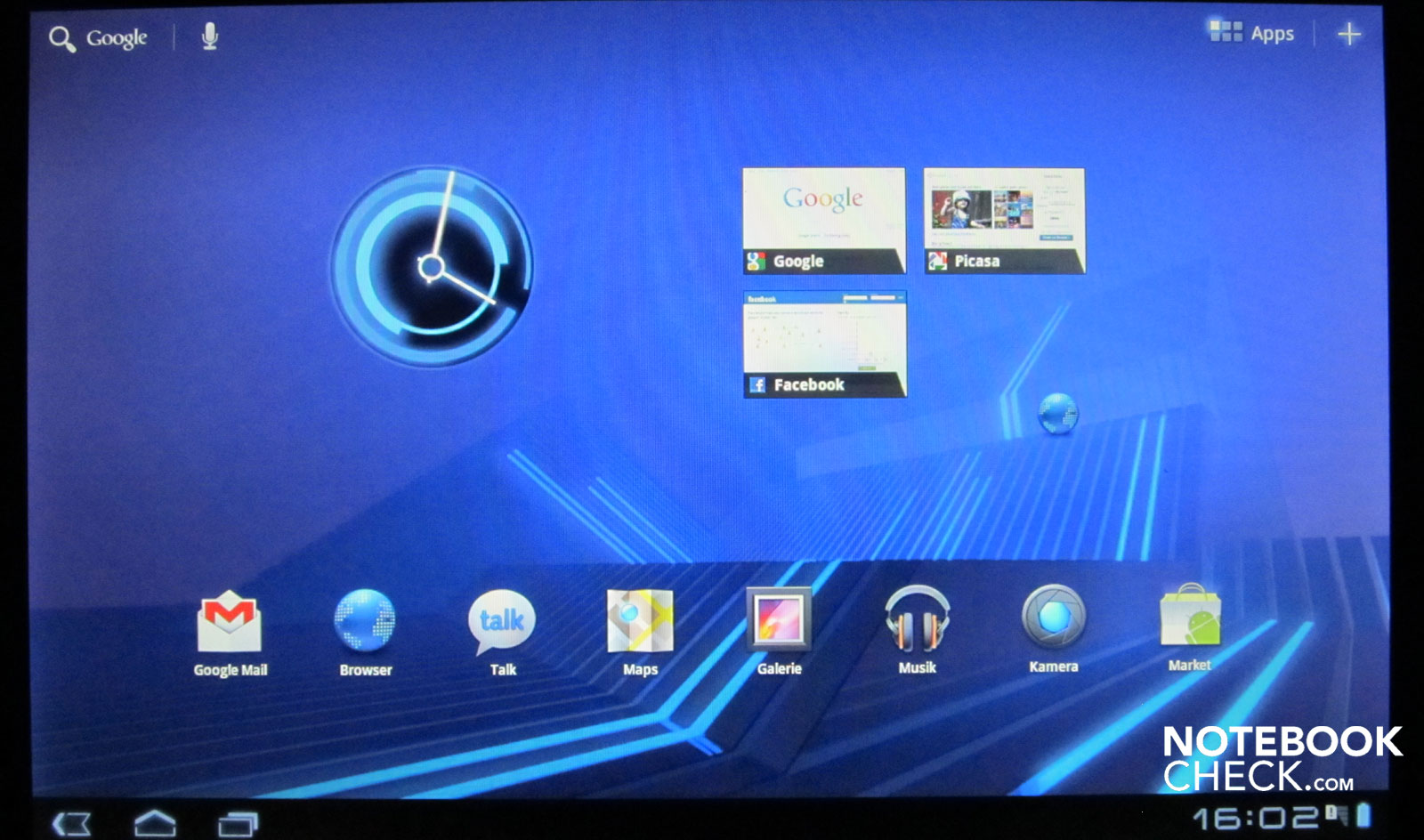The width and height of the screenshot is (1424, 840).
Task: Open the Apps drawer
Action: tap(1250, 34)
